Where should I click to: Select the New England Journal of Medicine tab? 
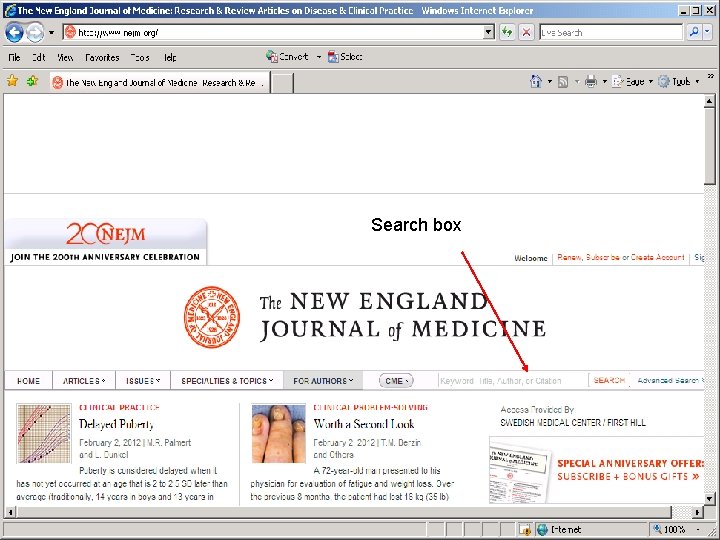click(160, 82)
